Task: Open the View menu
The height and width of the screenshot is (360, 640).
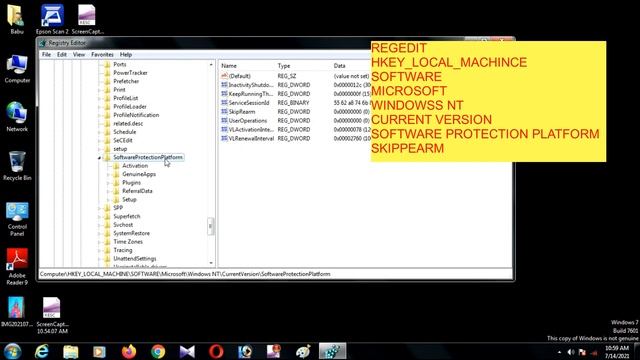Action: tap(79, 54)
